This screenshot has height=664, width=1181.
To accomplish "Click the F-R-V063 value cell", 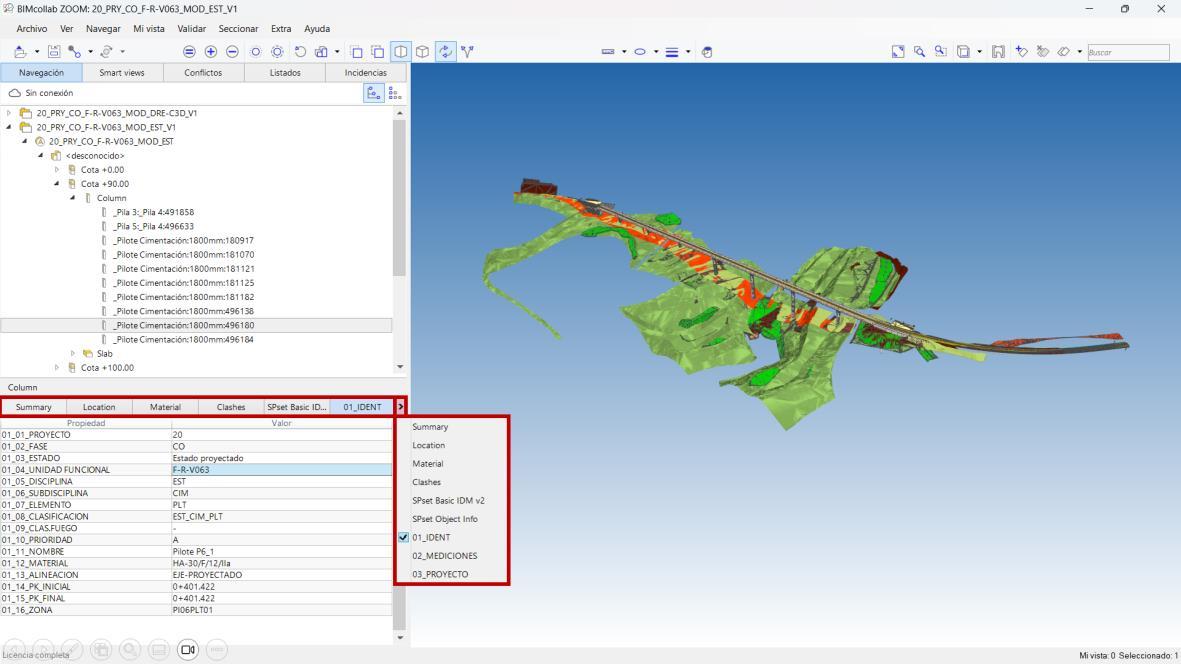I will [282, 470].
